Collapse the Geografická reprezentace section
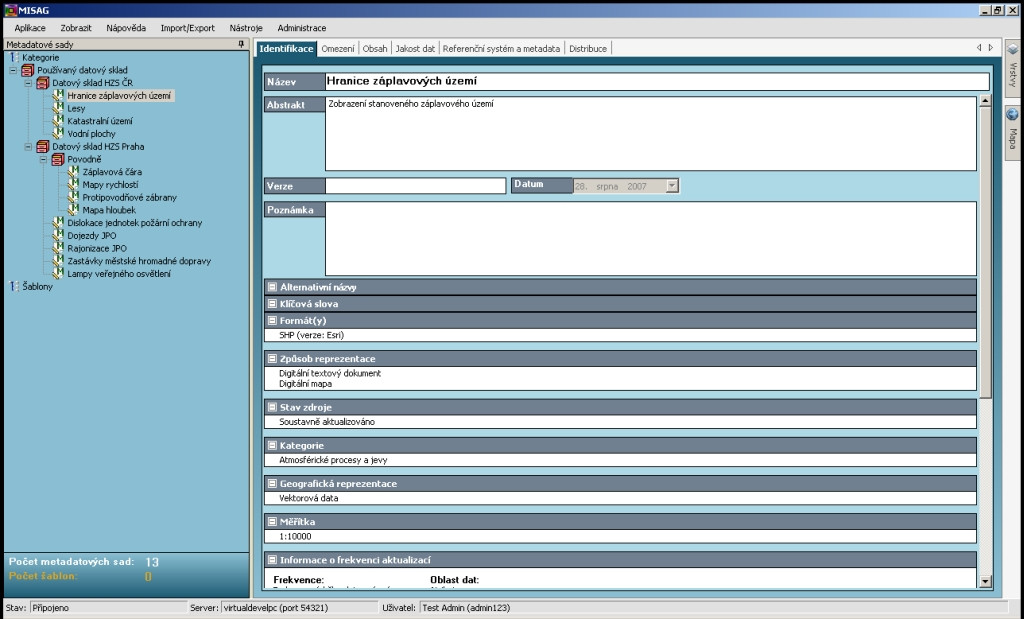 (272, 483)
